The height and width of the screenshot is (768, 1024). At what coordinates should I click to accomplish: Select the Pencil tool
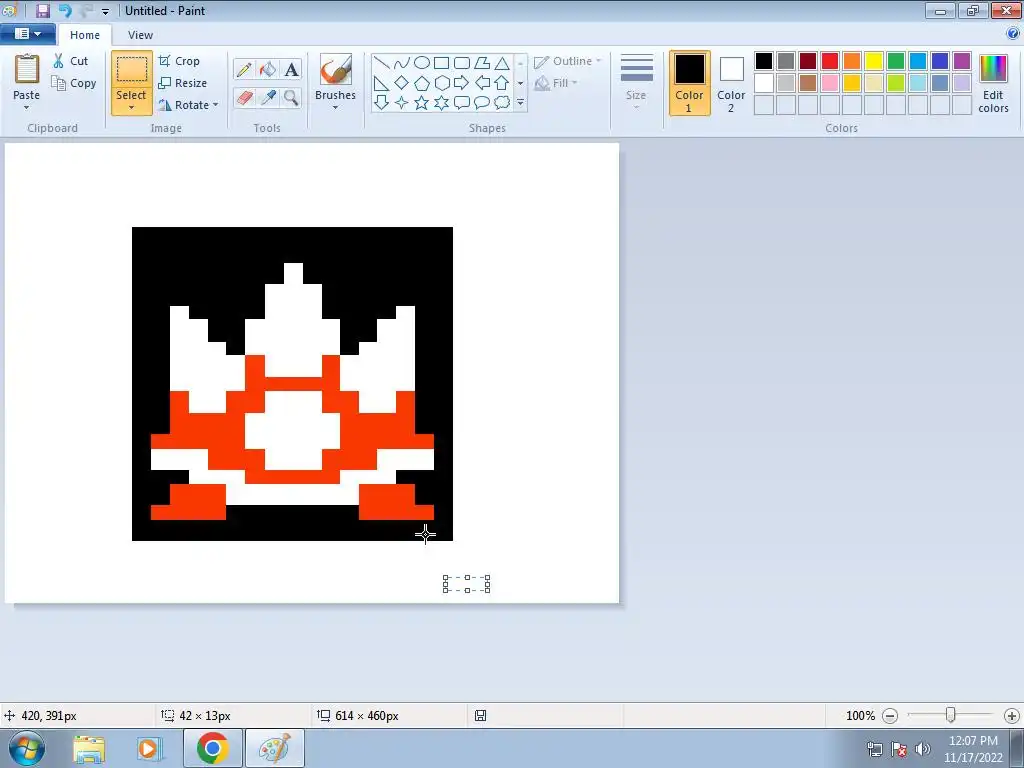244,69
